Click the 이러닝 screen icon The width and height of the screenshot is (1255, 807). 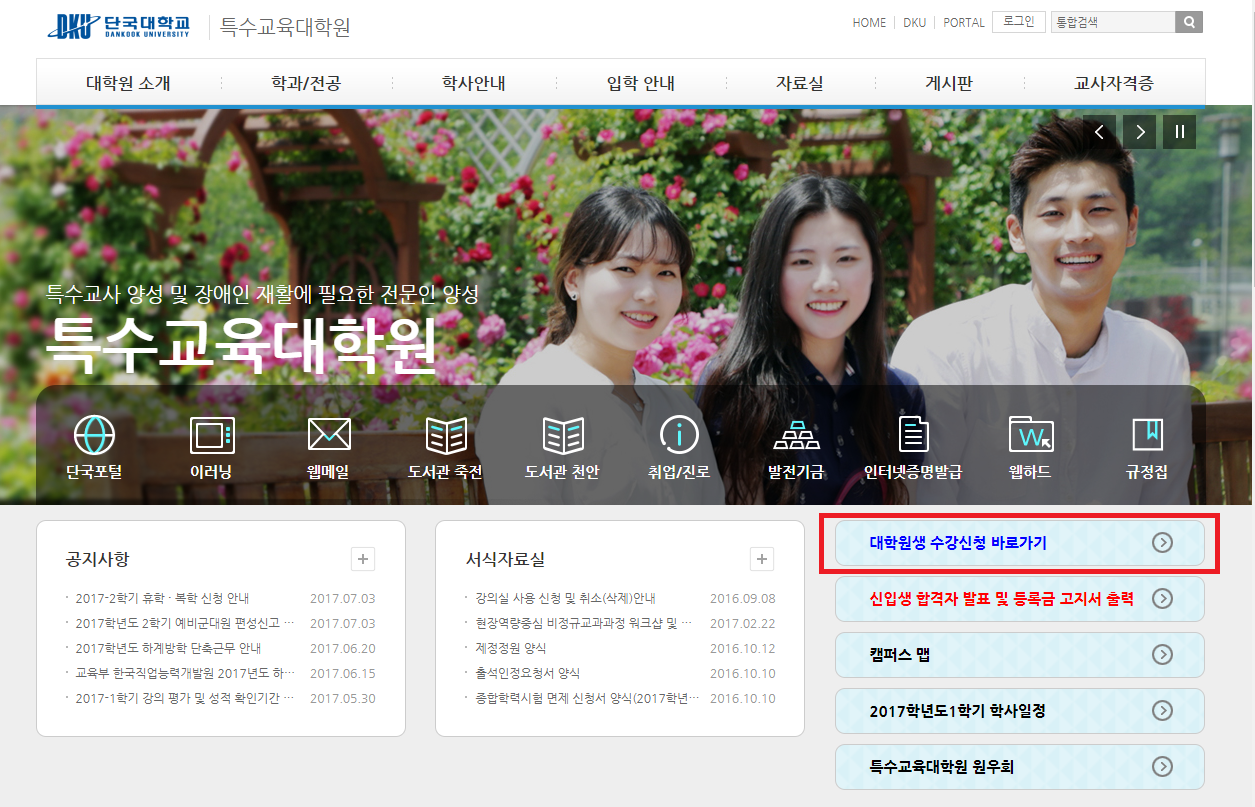click(x=211, y=436)
